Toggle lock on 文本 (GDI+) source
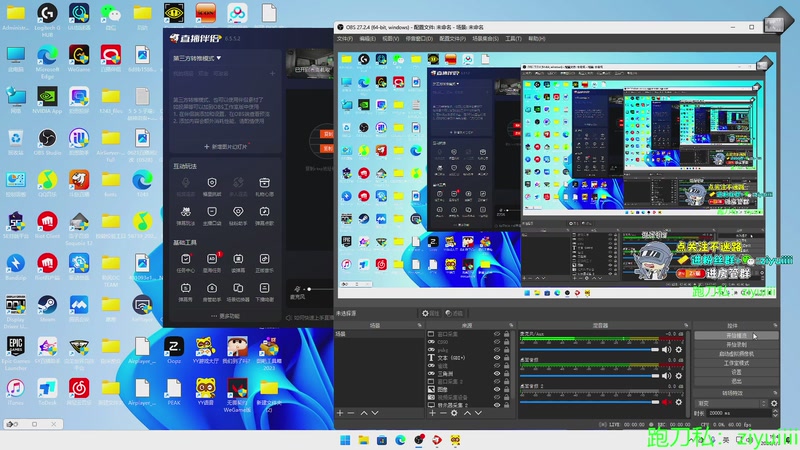This screenshot has height=450, width=800. [507, 358]
